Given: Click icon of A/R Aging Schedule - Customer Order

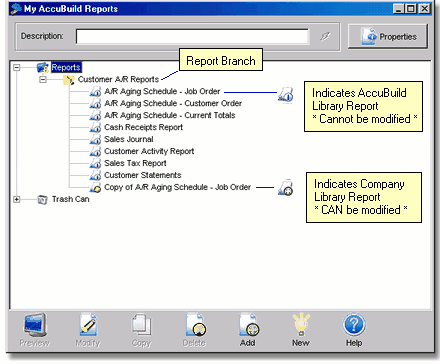Looking at the screenshot, I should 95,103.
